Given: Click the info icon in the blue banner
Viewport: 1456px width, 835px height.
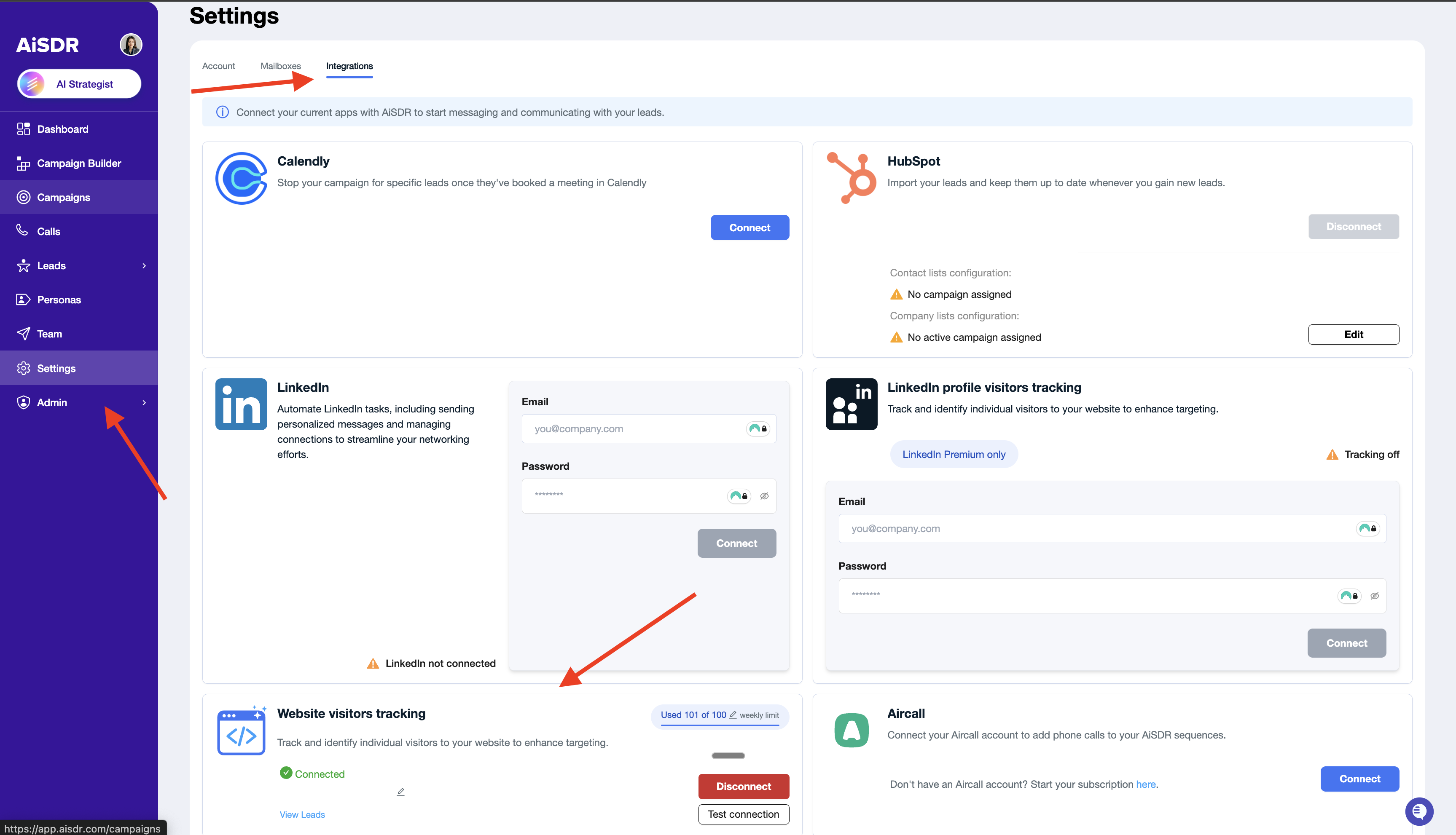Looking at the screenshot, I should point(222,112).
